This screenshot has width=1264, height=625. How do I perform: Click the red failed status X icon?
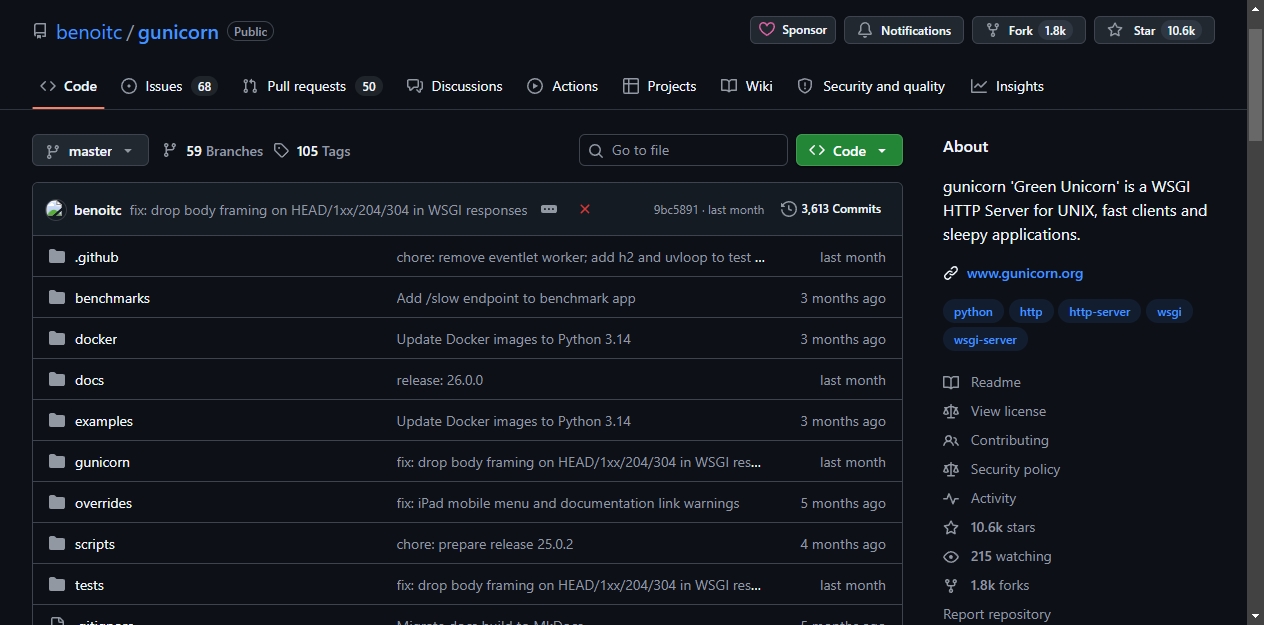pyautogui.click(x=585, y=209)
